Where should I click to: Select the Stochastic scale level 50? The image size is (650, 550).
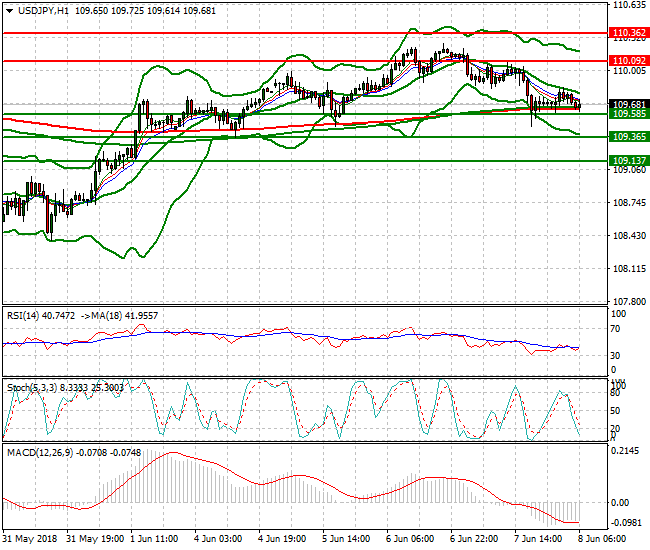pos(616,411)
